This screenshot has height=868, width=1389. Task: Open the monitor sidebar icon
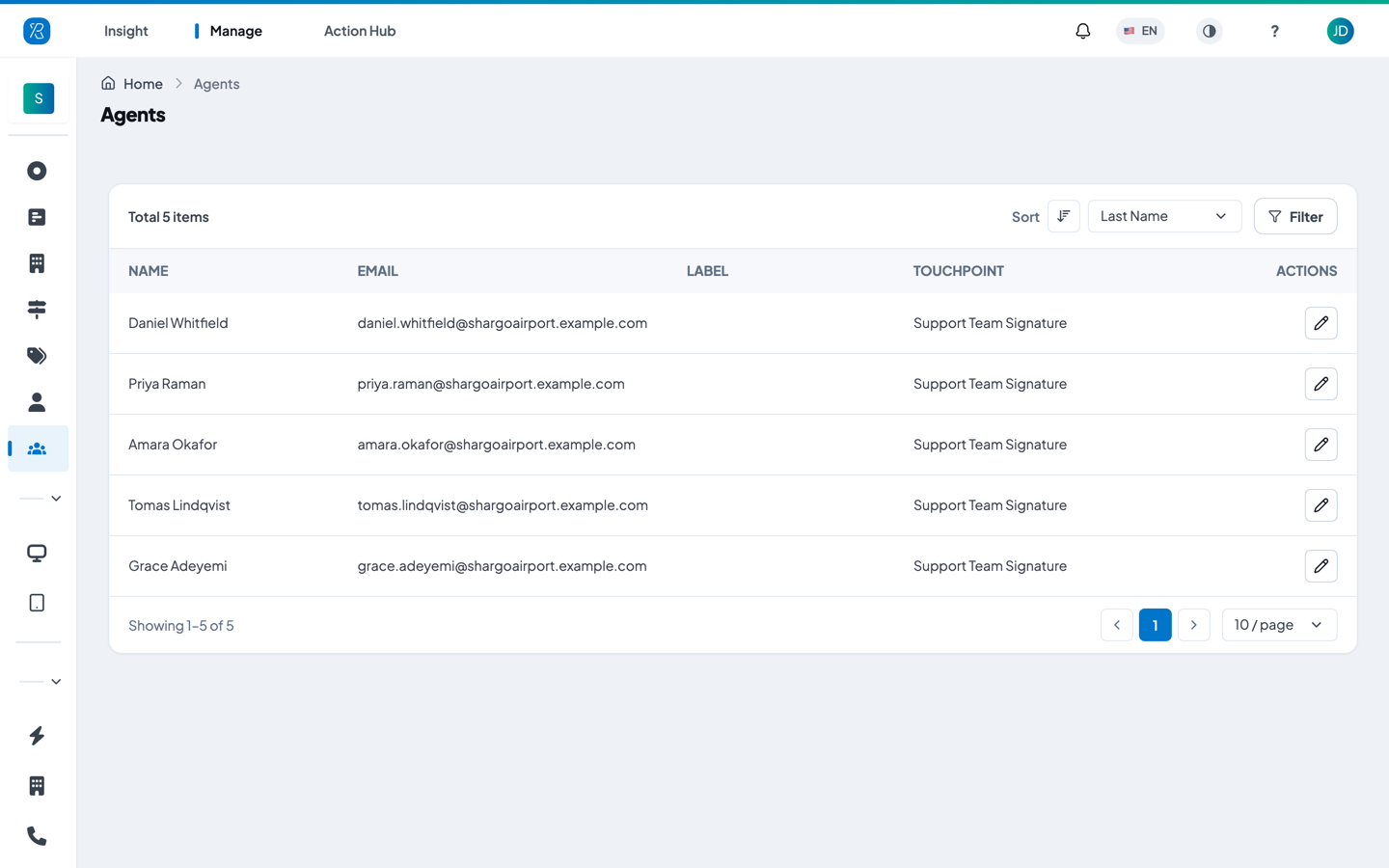[37, 554]
